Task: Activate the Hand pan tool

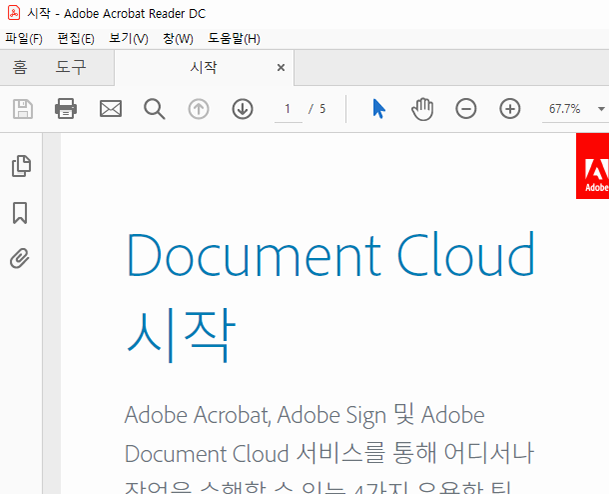Action: tap(422, 109)
